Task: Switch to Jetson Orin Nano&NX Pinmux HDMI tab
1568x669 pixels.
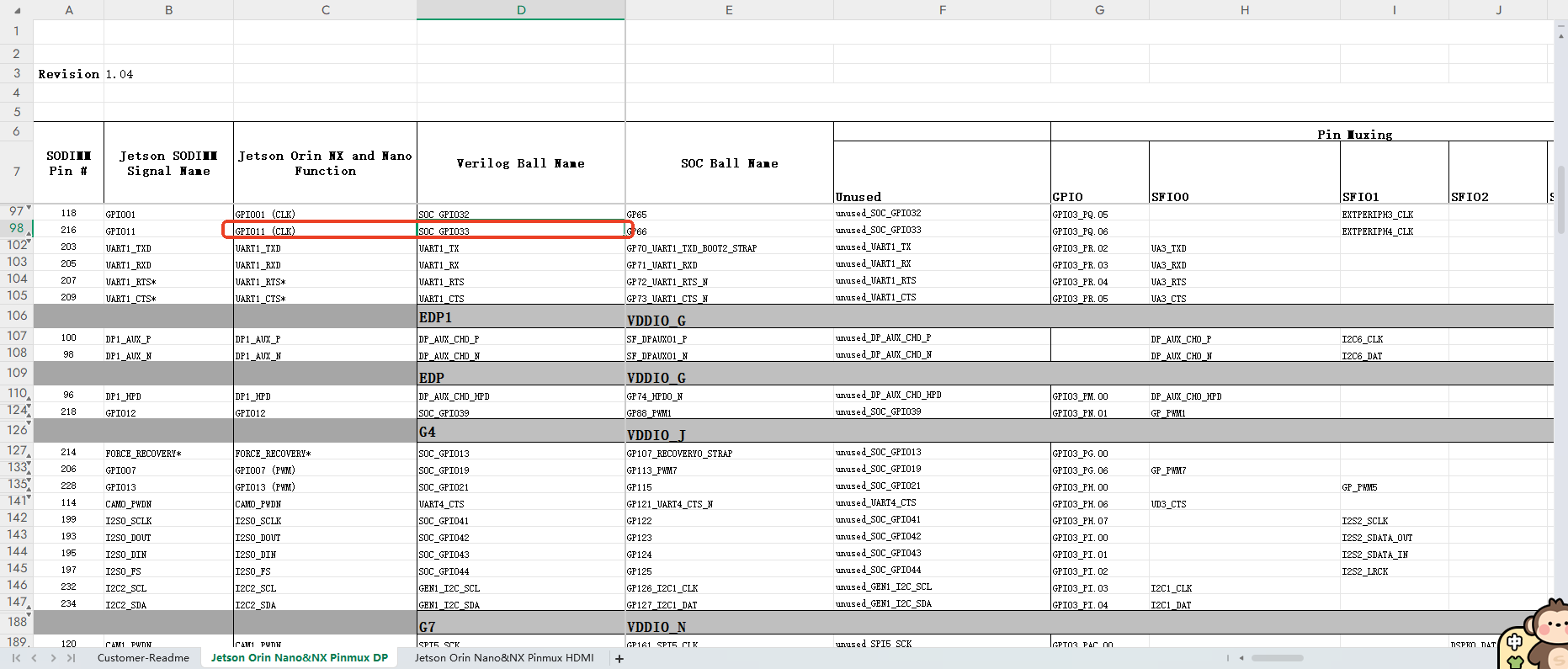Action: coord(504,658)
